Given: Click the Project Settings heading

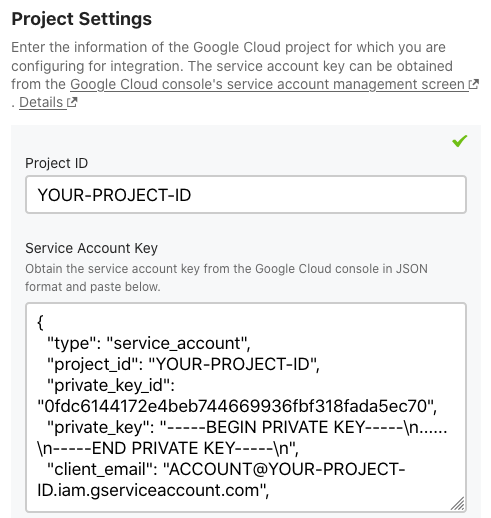Looking at the screenshot, I should pyautogui.click(x=82, y=19).
